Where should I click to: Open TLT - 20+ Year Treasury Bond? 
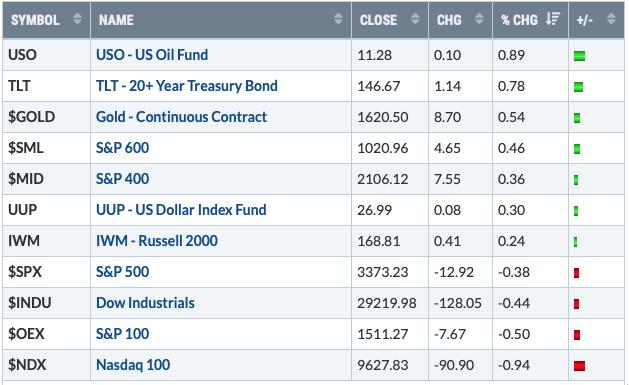(x=187, y=86)
